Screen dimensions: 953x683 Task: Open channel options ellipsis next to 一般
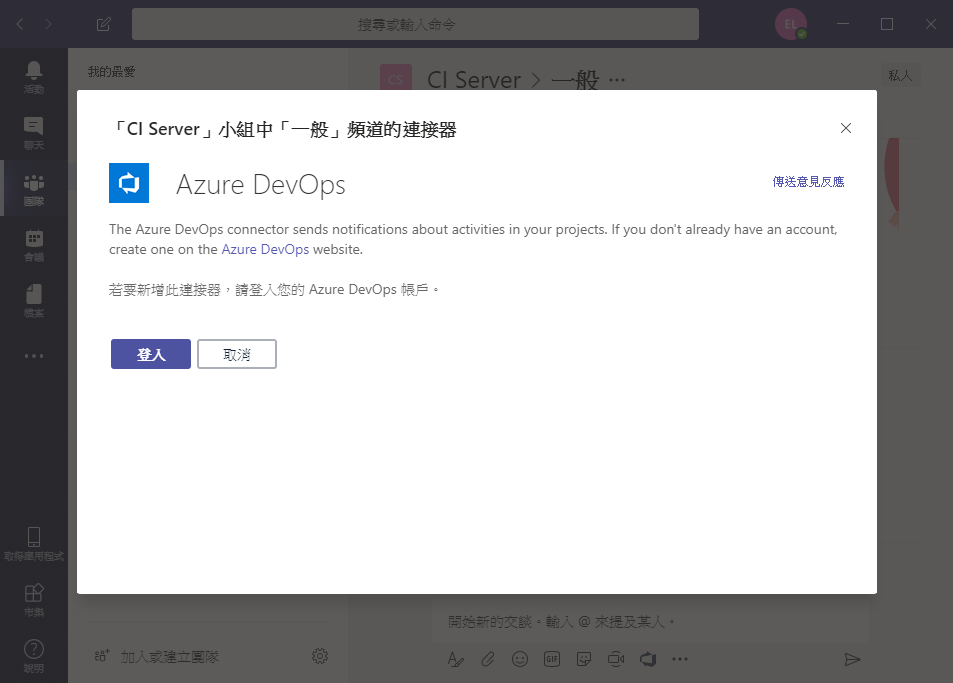pos(617,80)
